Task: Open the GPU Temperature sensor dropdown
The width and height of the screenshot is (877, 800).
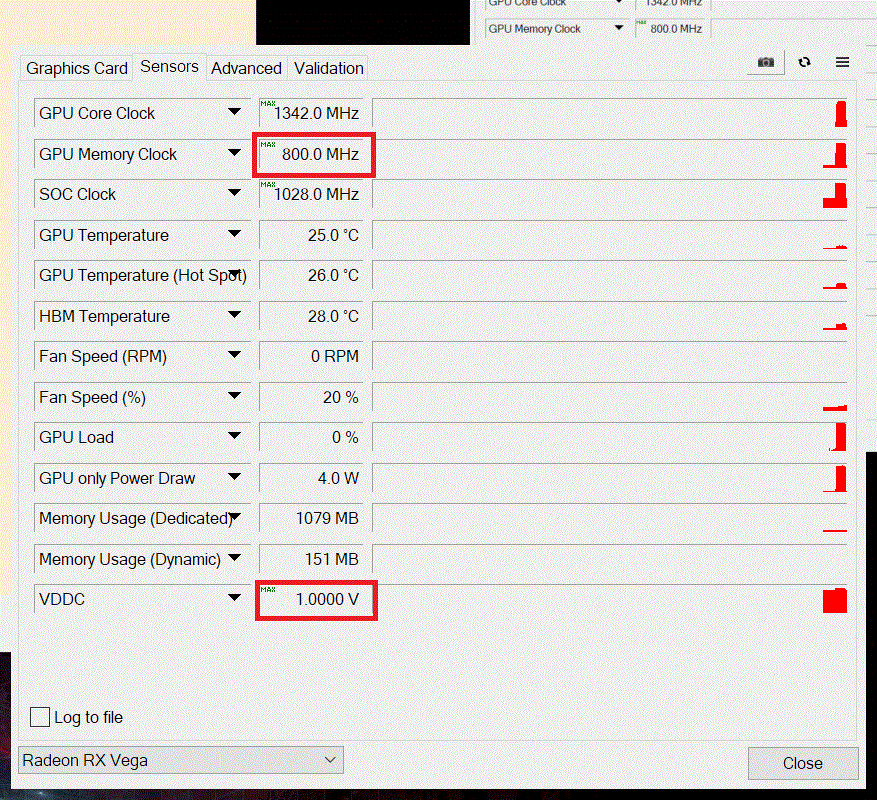Action: pos(234,234)
